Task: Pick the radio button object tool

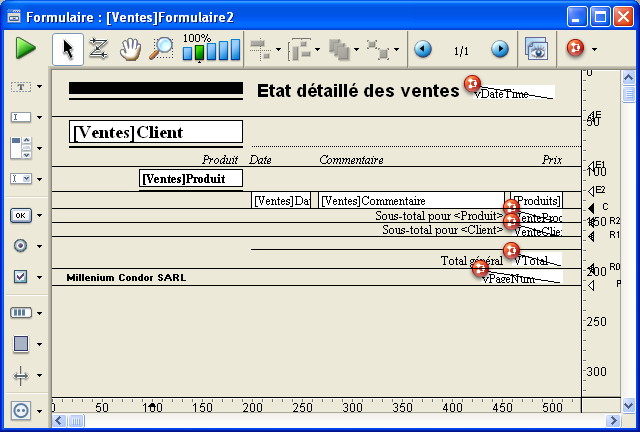Action: (20, 245)
